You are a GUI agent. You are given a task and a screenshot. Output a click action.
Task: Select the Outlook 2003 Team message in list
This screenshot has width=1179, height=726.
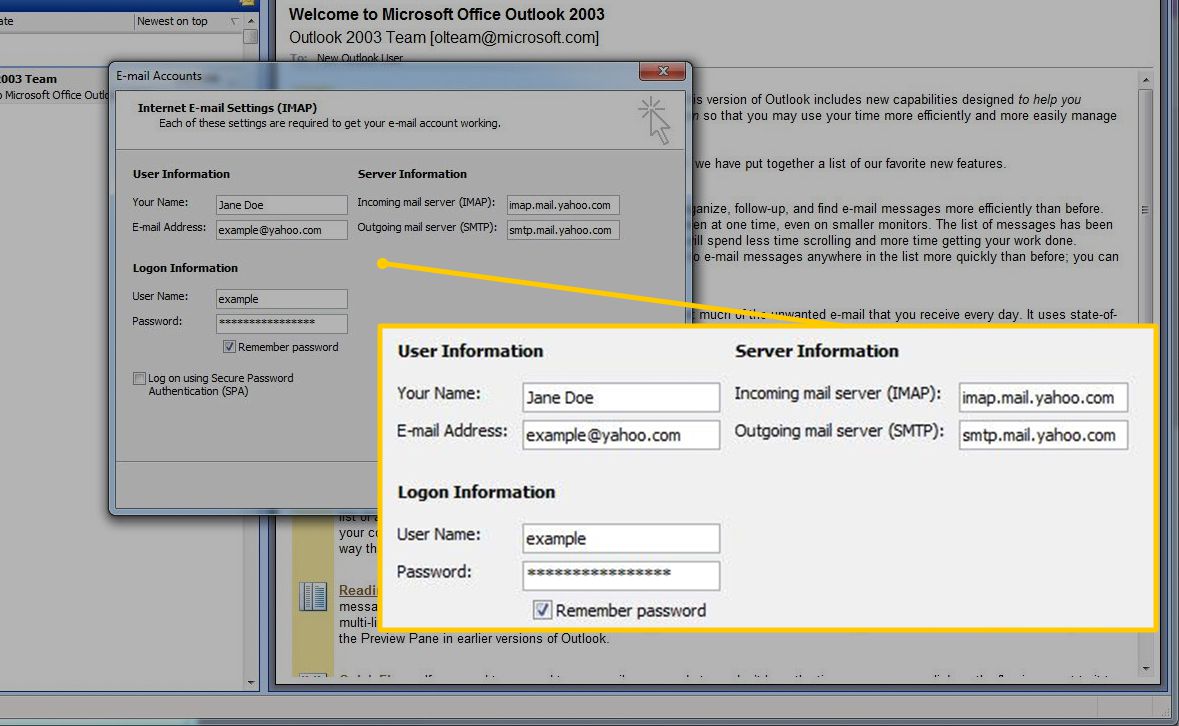click(55, 86)
